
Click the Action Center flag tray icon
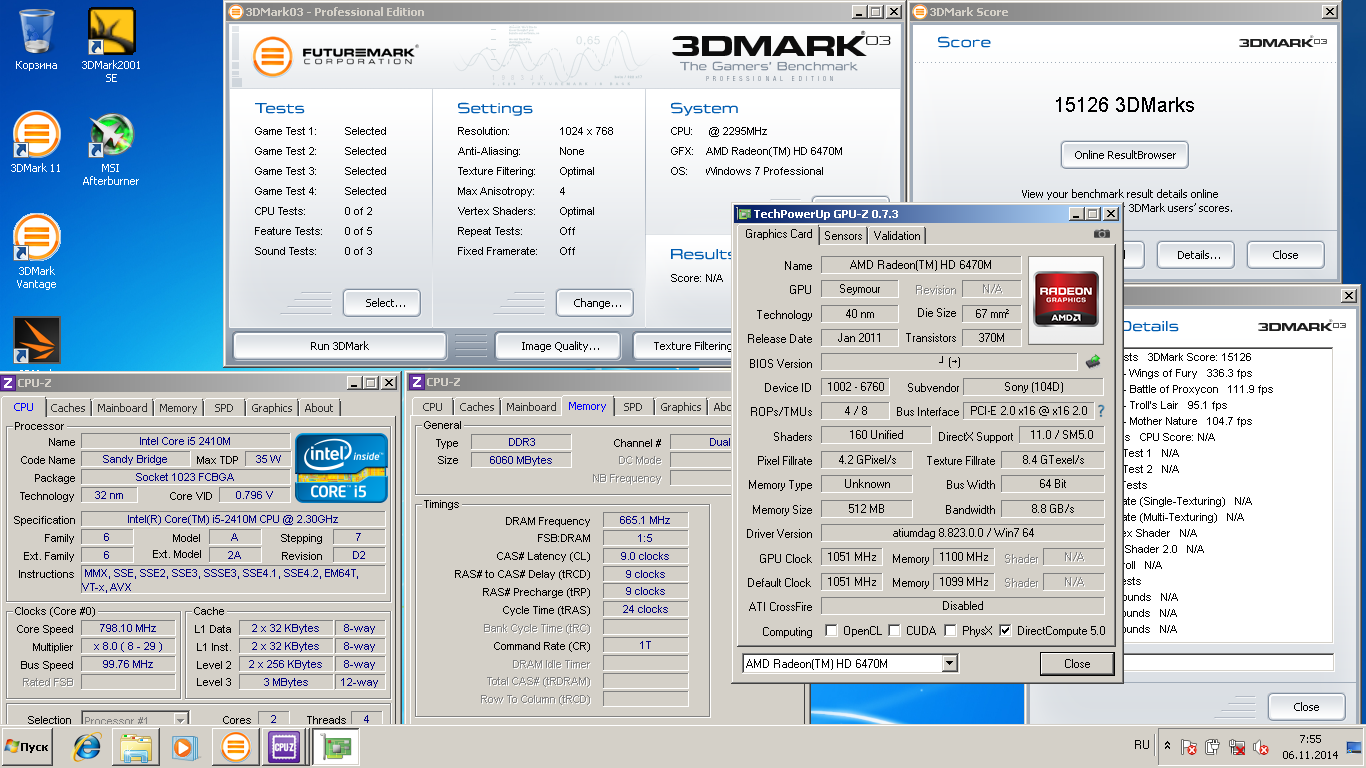(x=1188, y=747)
